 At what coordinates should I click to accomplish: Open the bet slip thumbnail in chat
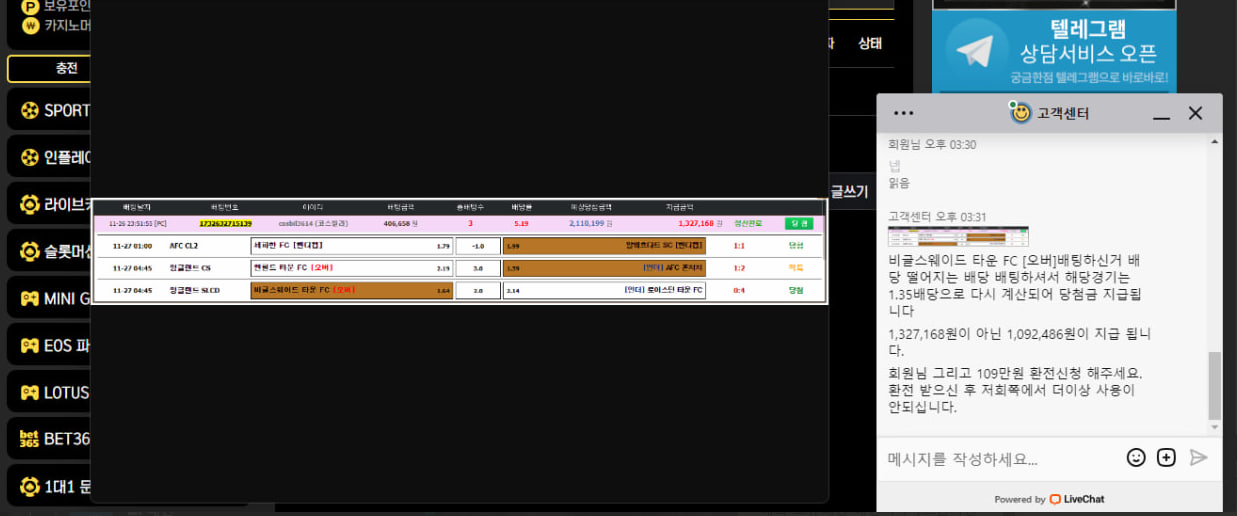click(x=957, y=236)
